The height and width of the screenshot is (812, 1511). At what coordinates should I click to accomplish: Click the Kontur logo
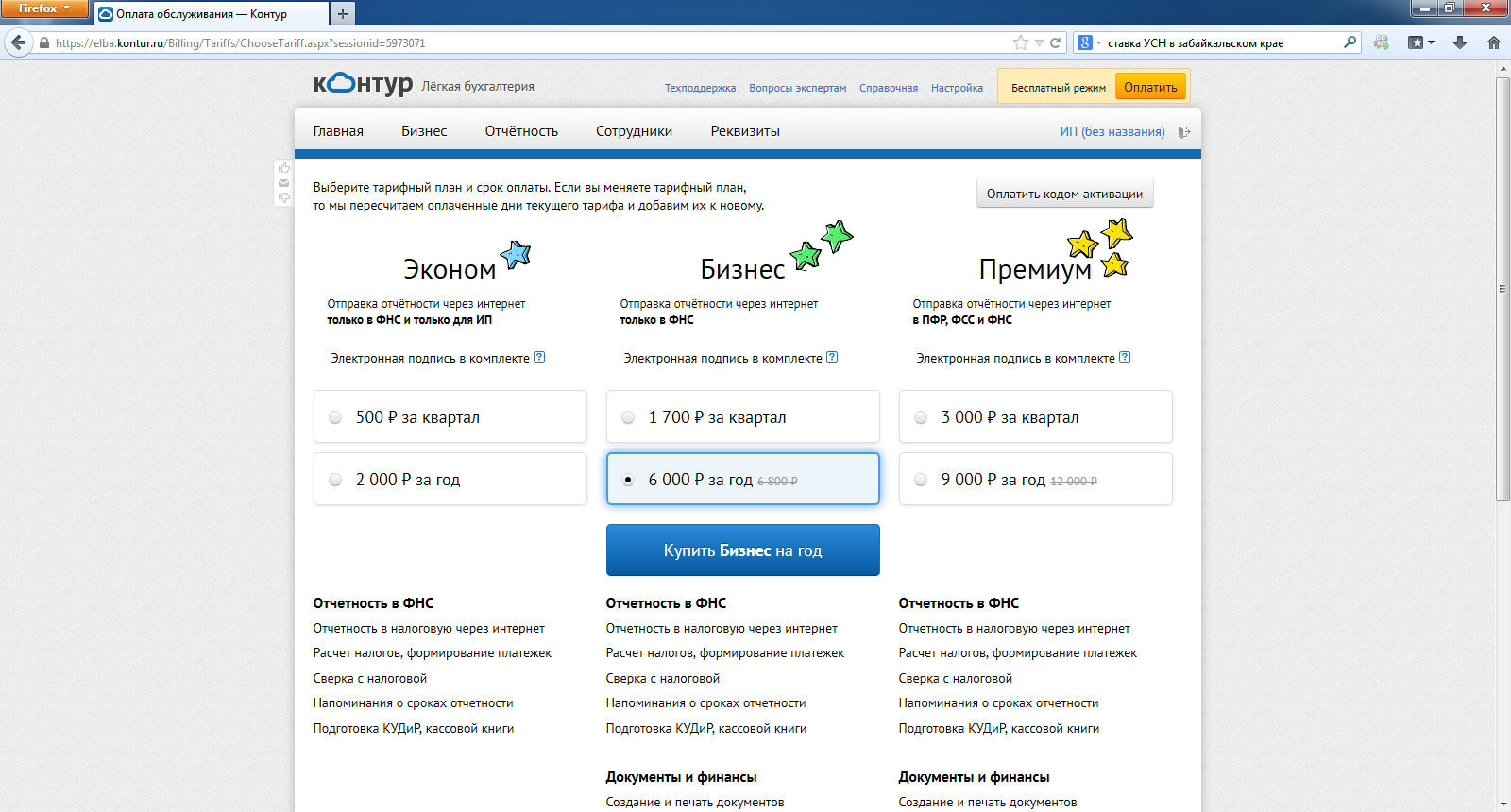coord(363,84)
